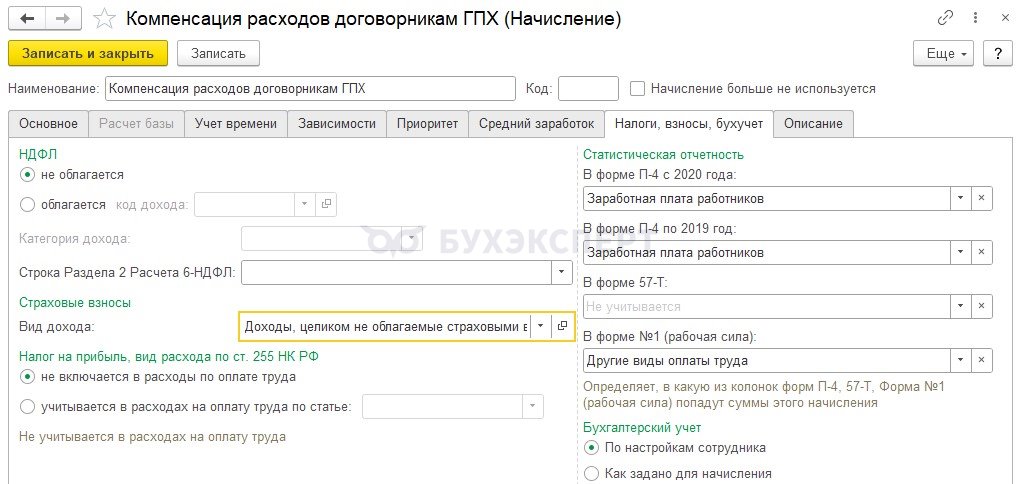Check Начисление больше не используется
Viewport: 1018px width, 484px height.
point(638,88)
